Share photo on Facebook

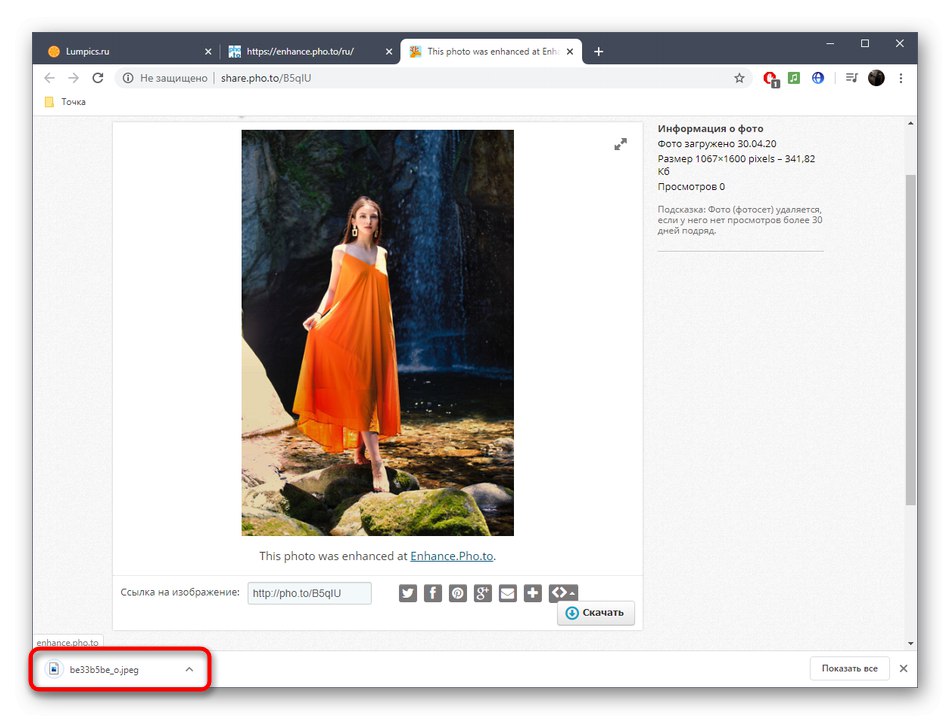tap(433, 593)
